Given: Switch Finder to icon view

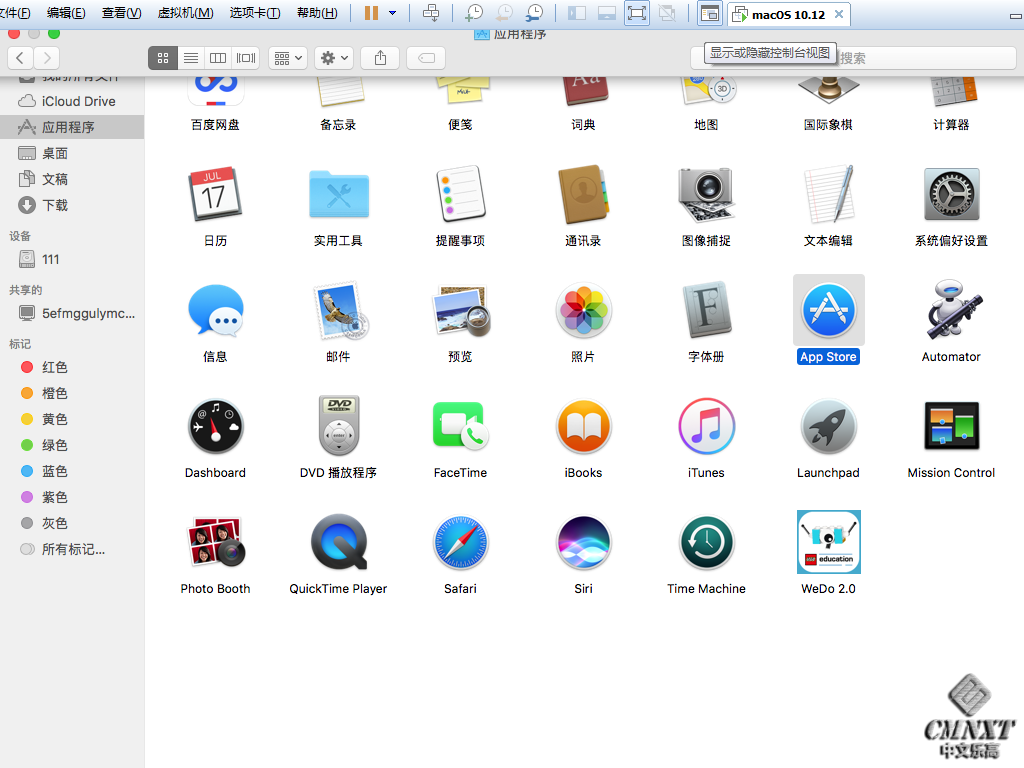Looking at the screenshot, I should 163,58.
